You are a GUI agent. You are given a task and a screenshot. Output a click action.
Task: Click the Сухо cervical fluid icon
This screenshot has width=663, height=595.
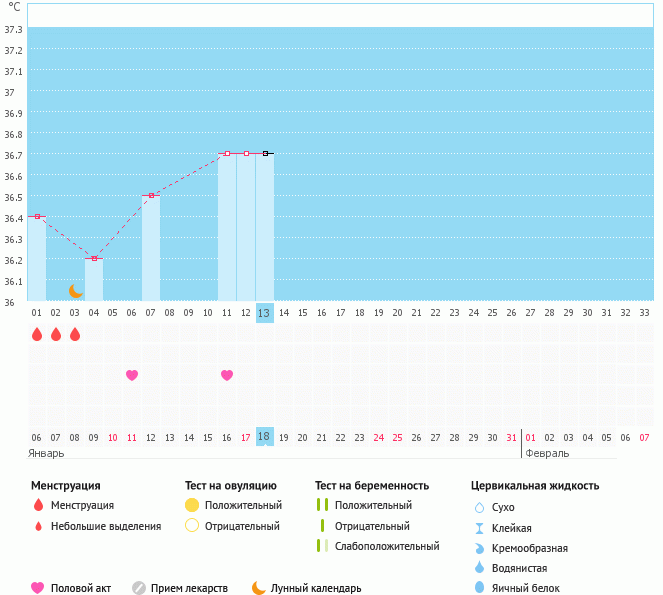(x=479, y=507)
